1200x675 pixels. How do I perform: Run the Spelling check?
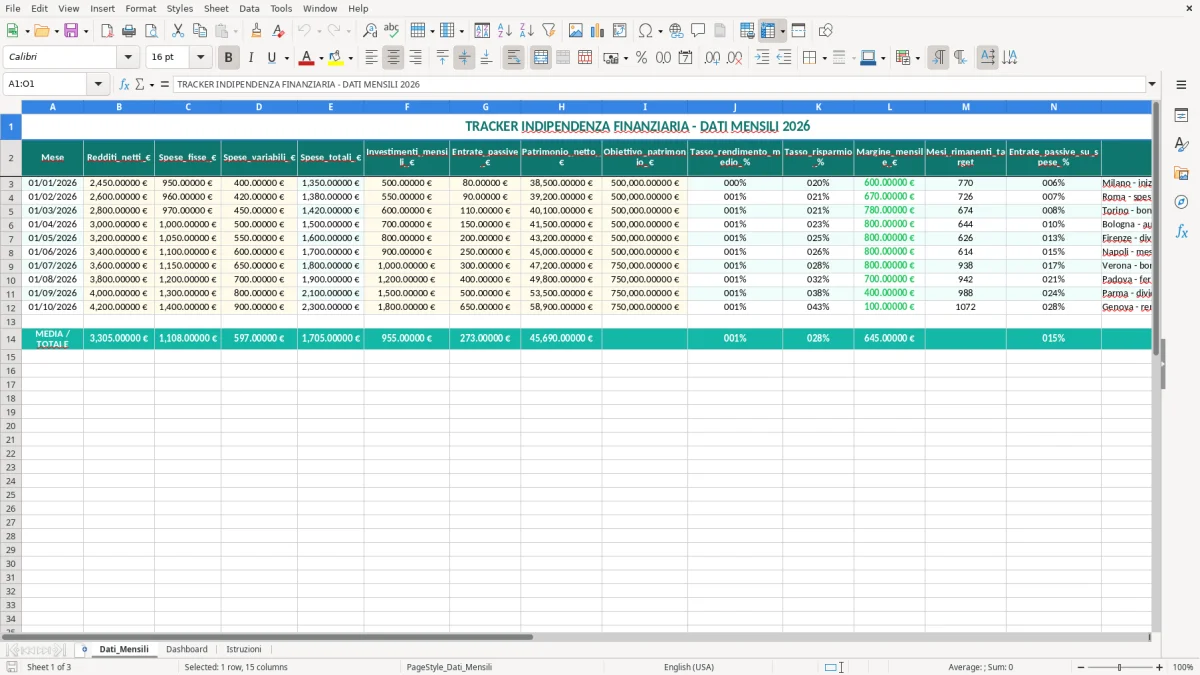[x=392, y=31]
